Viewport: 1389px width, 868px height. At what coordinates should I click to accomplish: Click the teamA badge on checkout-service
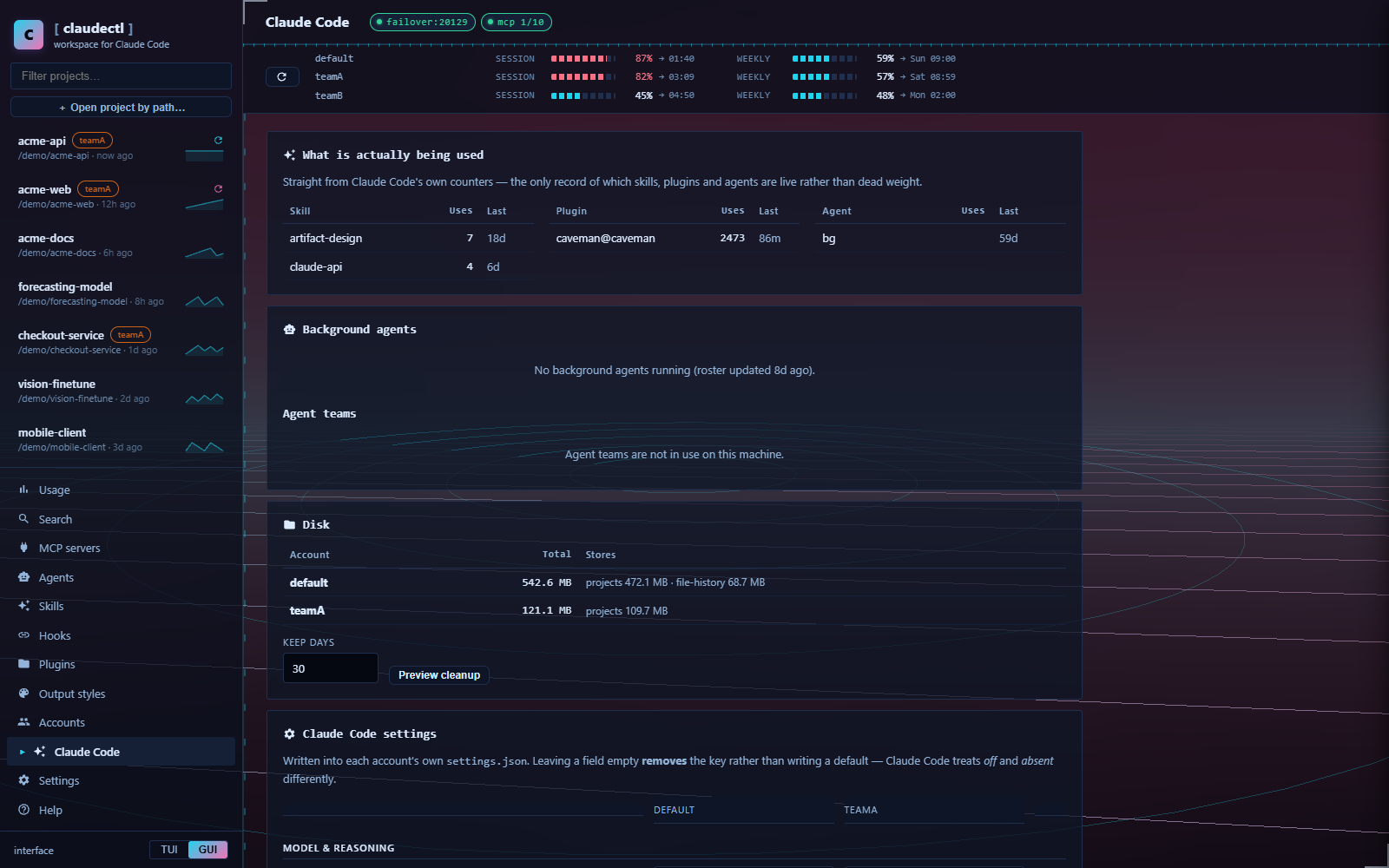131,335
